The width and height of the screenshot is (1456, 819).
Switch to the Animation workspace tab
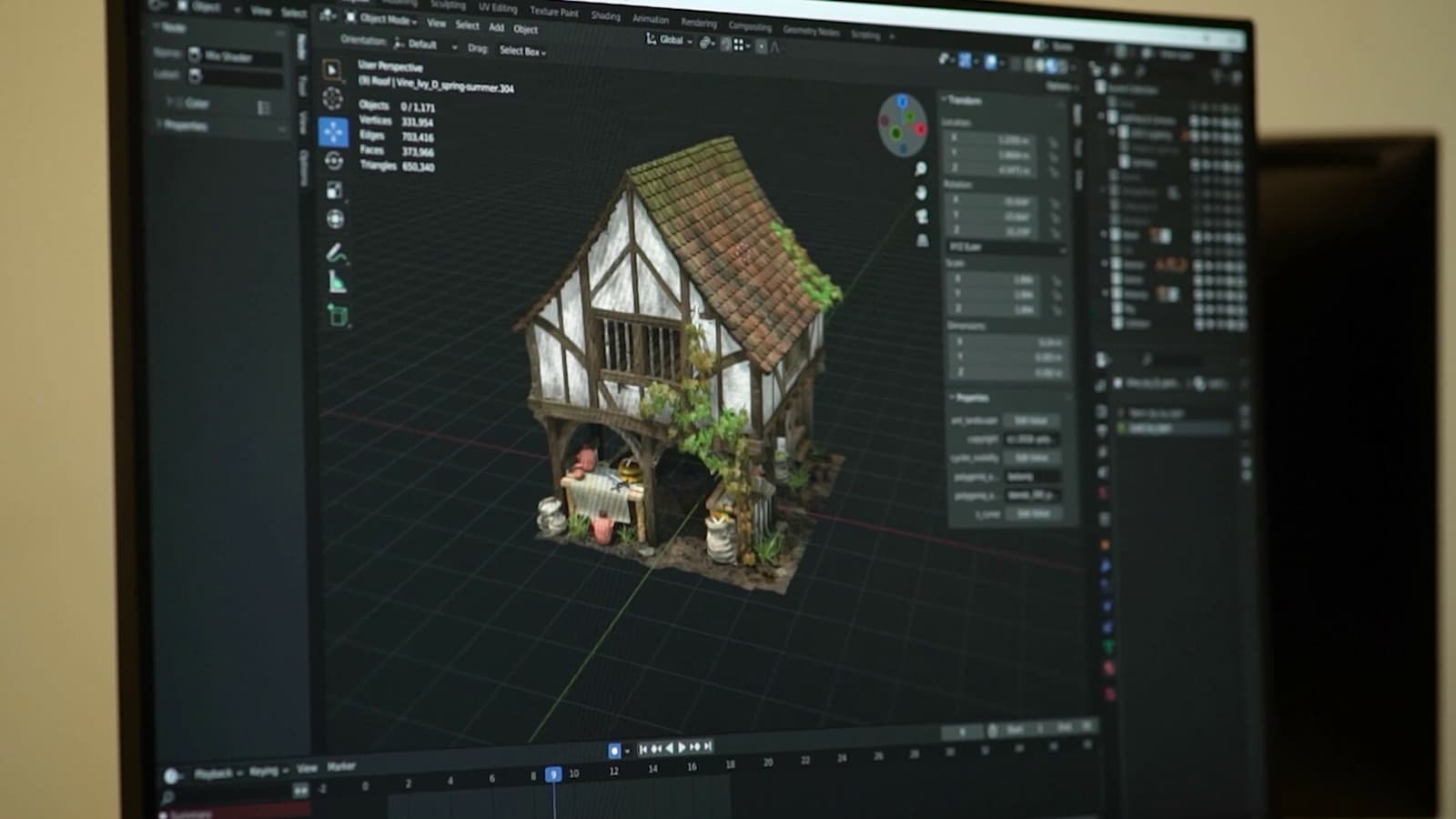click(651, 18)
